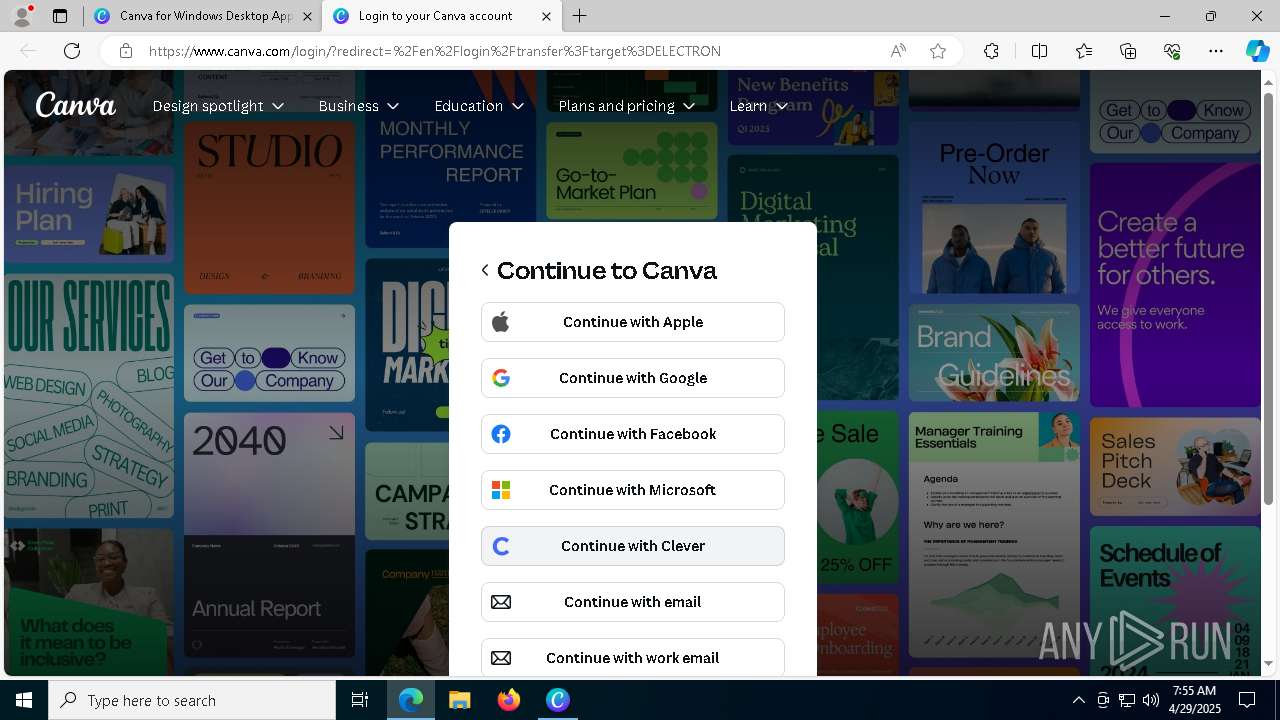1280x720 pixels.
Task: Open tab actions menu icon
Action: click(60, 16)
